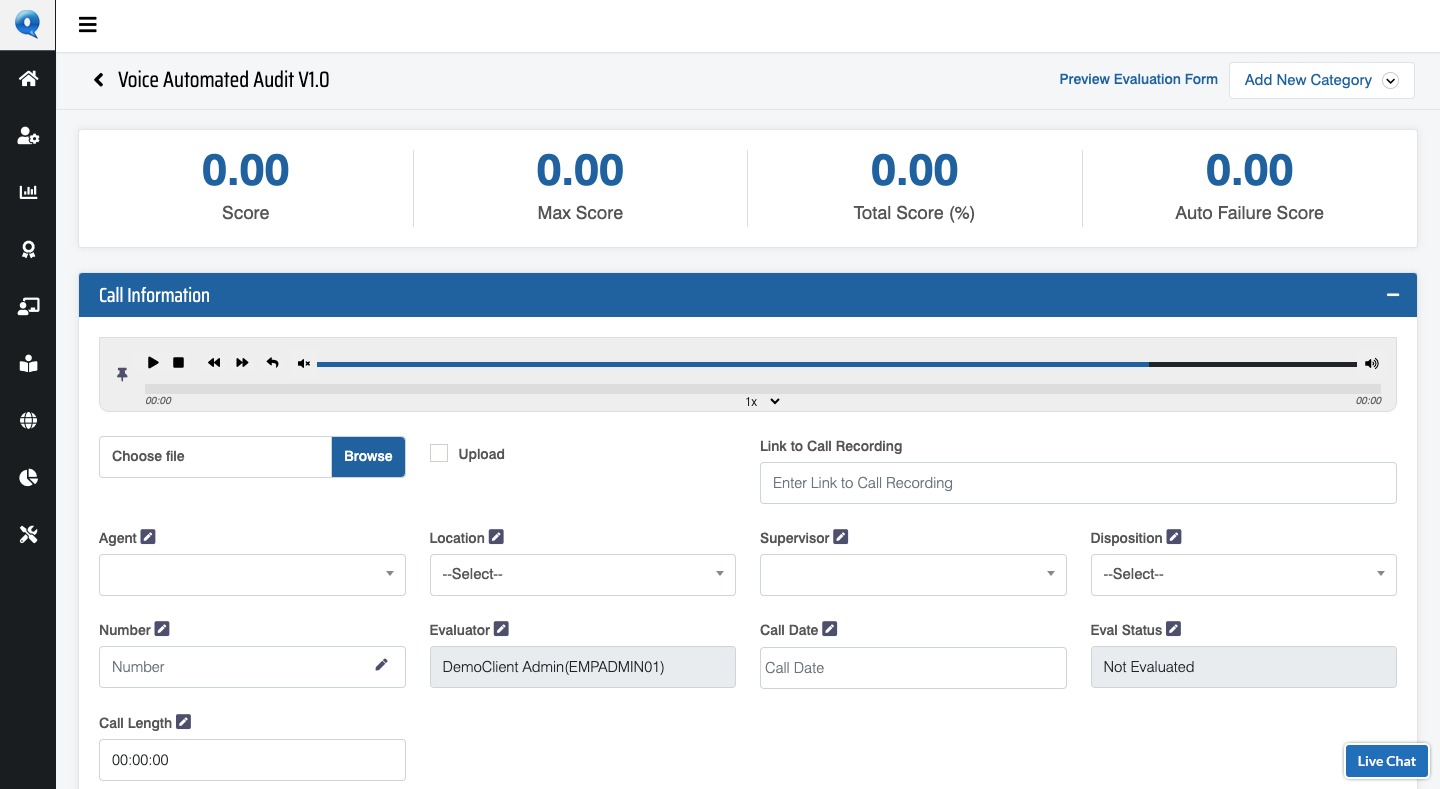Click the edit icon next to Supervisor label
1440x789 pixels.
pyautogui.click(x=841, y=537)
